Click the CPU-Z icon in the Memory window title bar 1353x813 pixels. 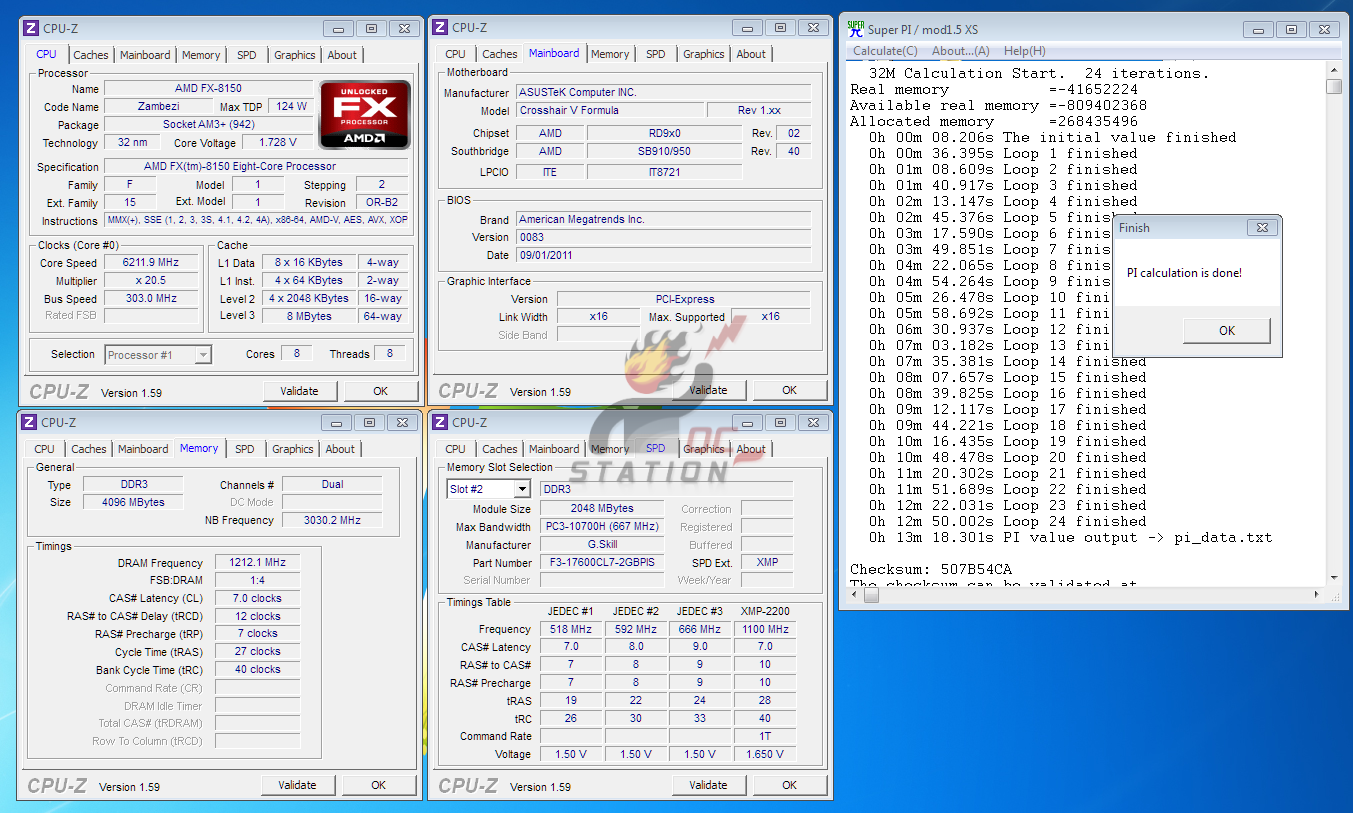click(x=29, y=422)
